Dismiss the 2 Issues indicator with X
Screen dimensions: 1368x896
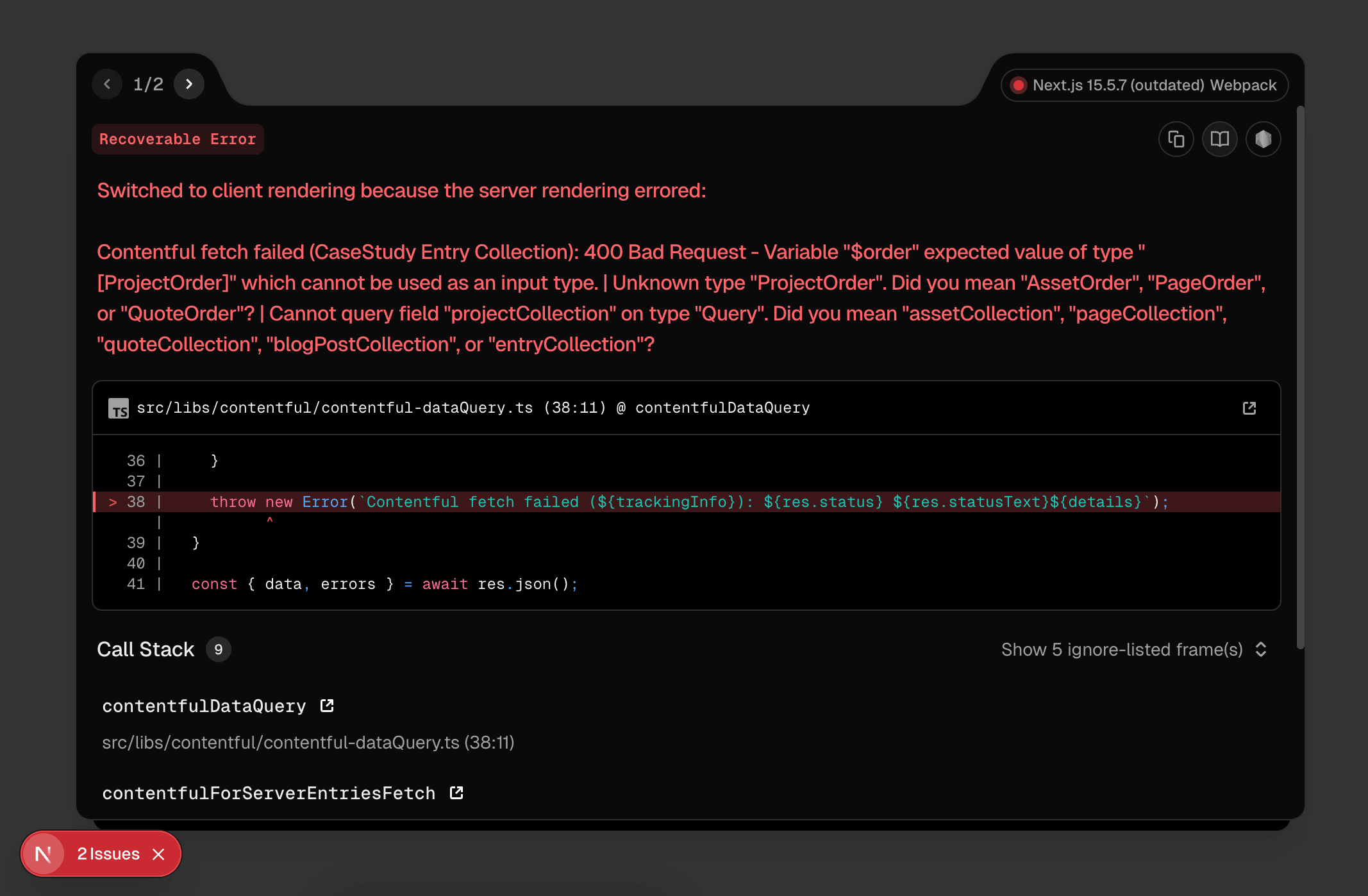158,854
